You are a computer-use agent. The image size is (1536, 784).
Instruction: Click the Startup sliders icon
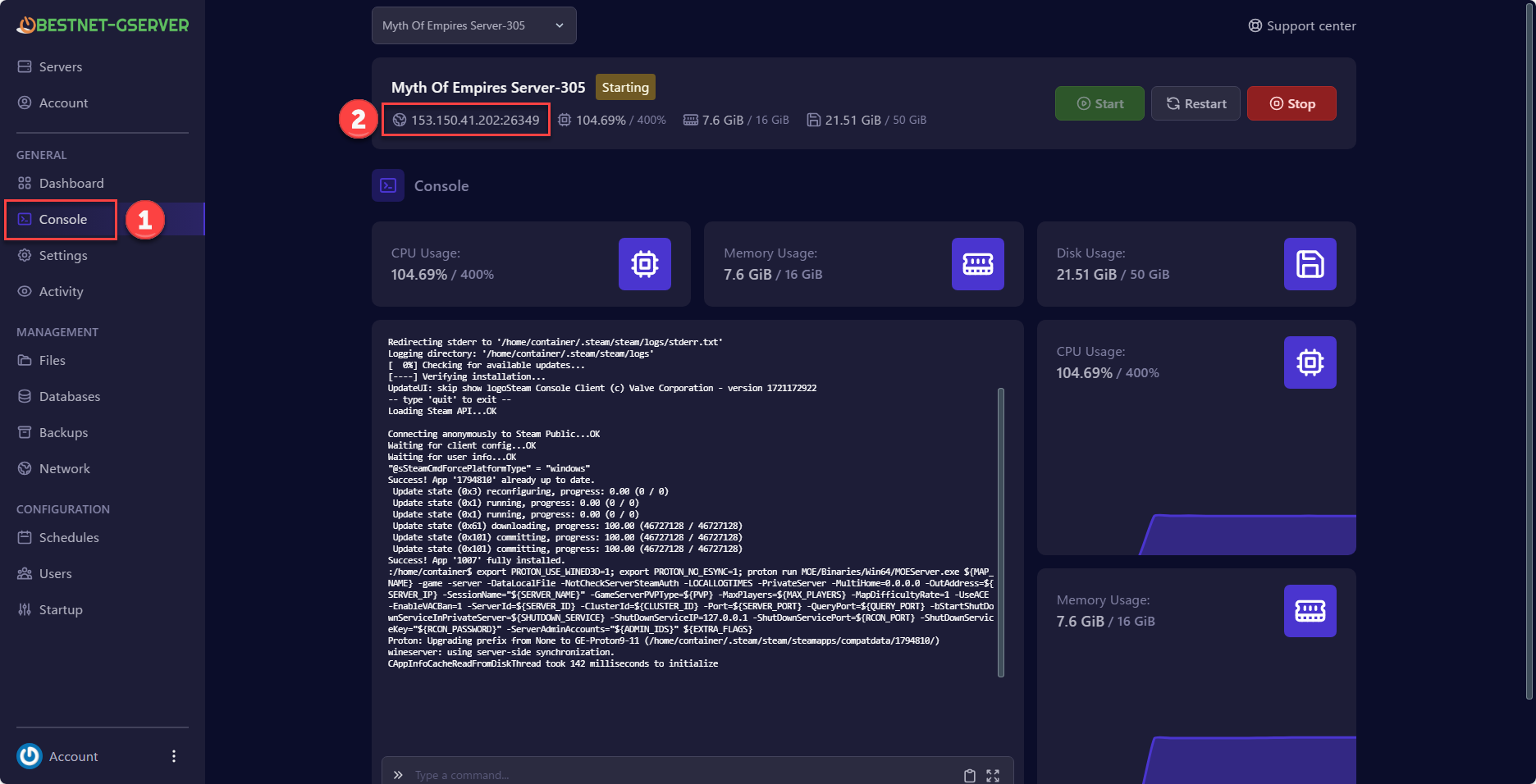pos(25,609)
